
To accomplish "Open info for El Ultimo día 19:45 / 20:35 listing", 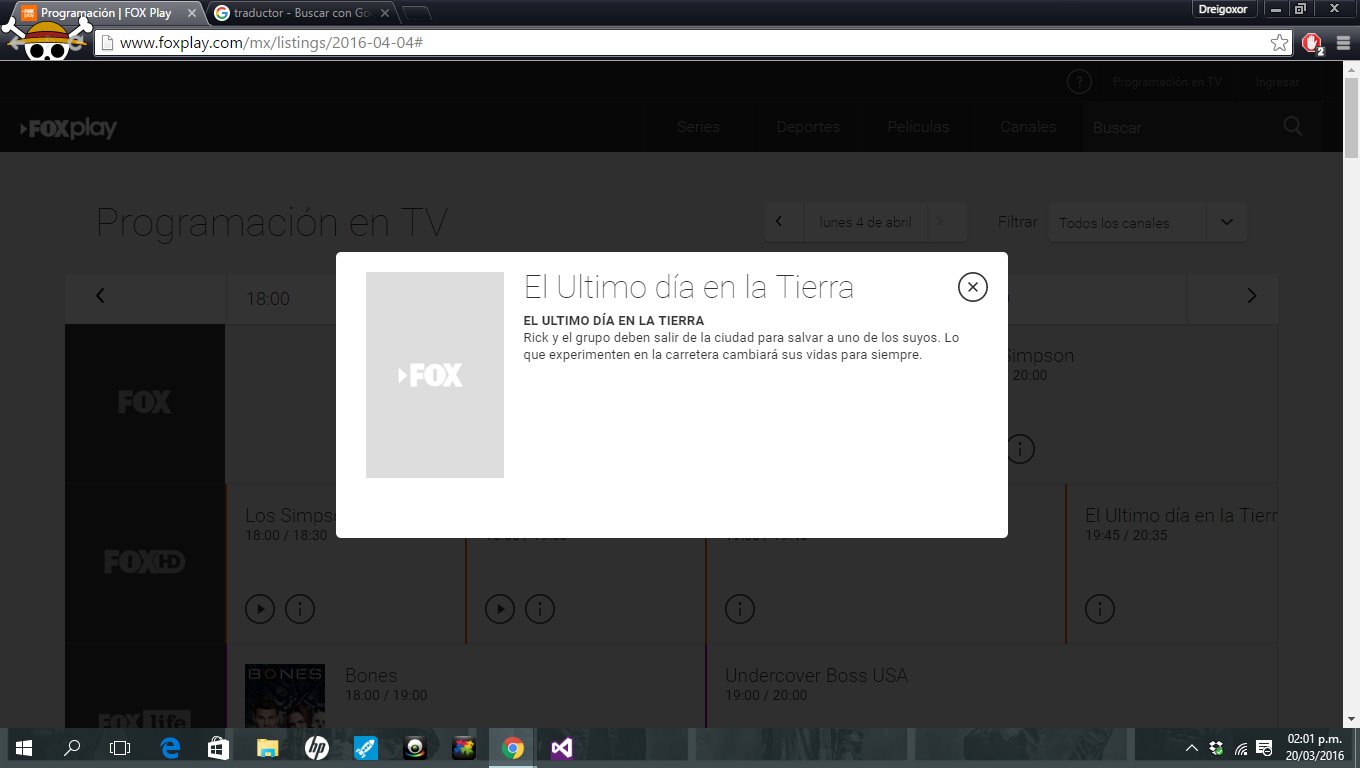I will tap(1100, 608).
